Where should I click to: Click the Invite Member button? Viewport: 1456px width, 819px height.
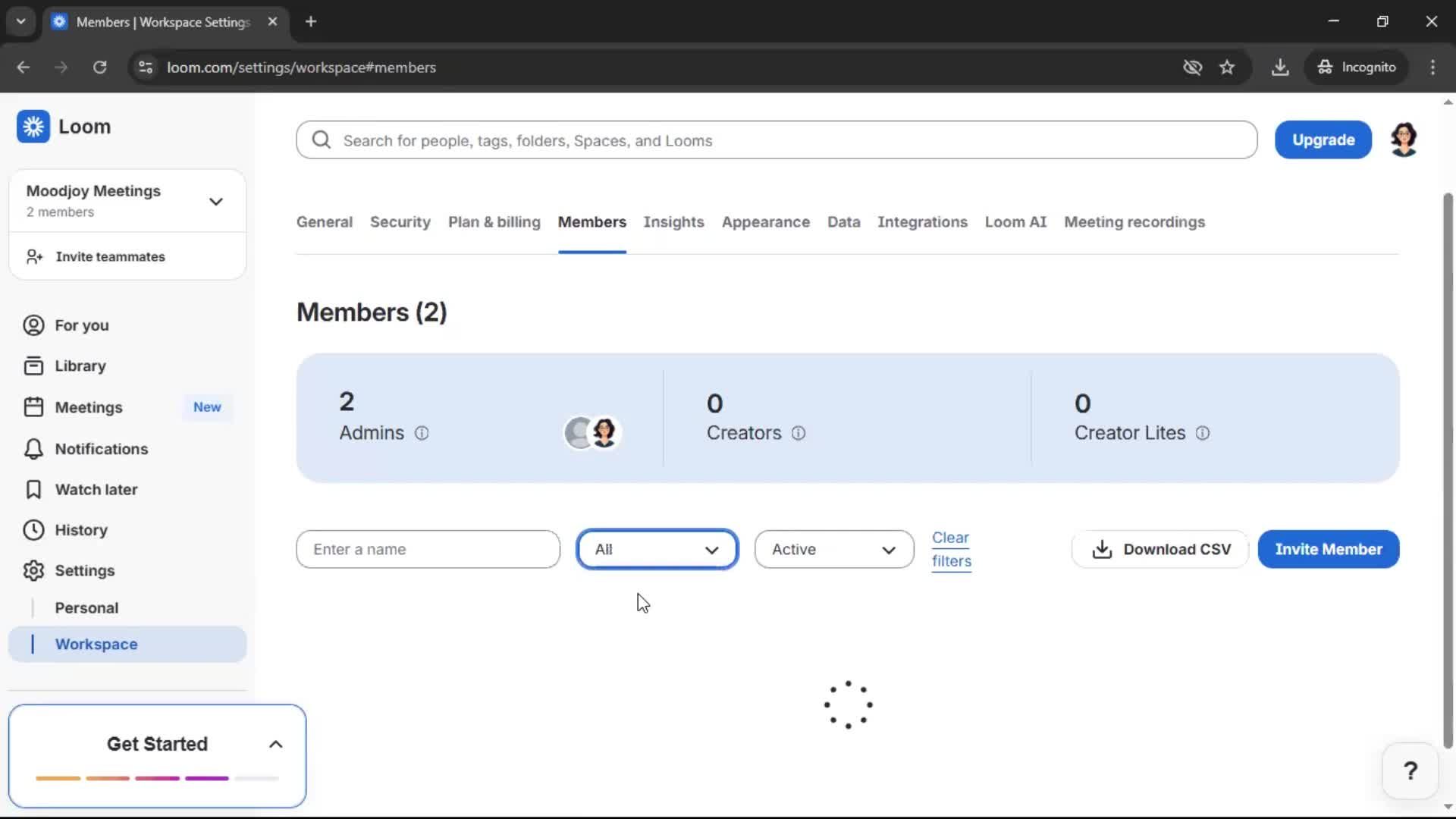1328,549
